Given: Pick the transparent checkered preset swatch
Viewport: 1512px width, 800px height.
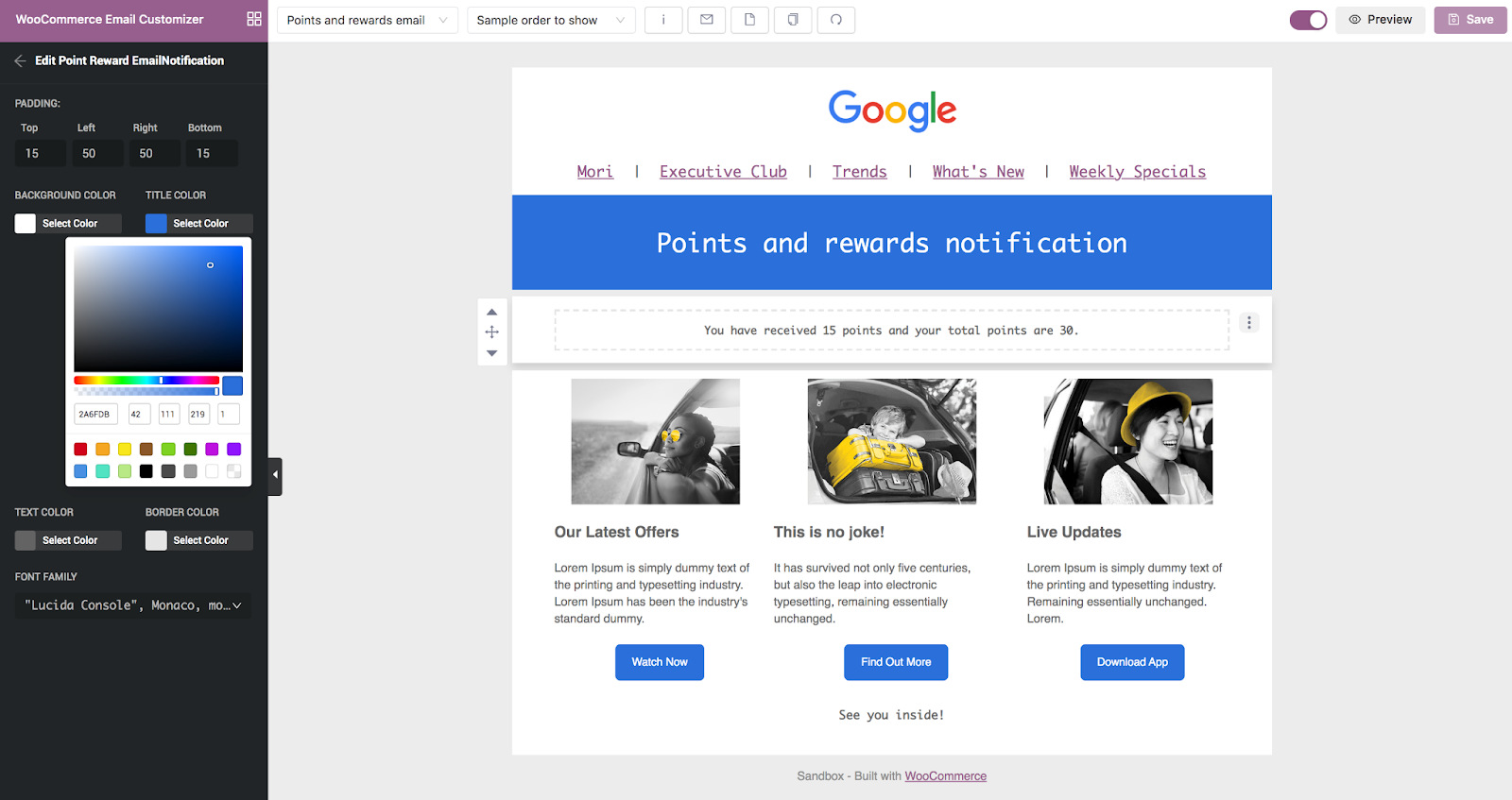Looking at the screenshot, I should pos(233,471).
